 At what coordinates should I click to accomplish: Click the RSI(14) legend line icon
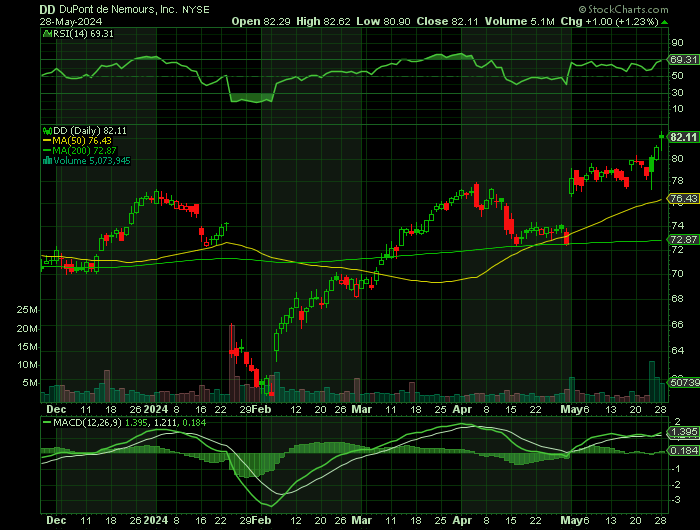[47, 33]
